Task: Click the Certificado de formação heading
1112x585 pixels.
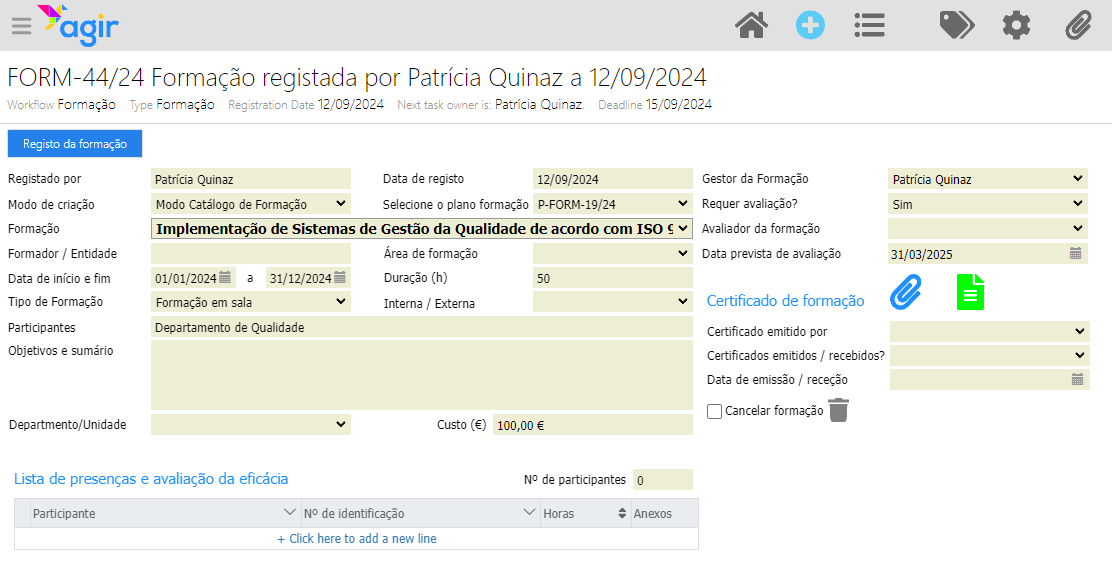Action: pos(785,301)
